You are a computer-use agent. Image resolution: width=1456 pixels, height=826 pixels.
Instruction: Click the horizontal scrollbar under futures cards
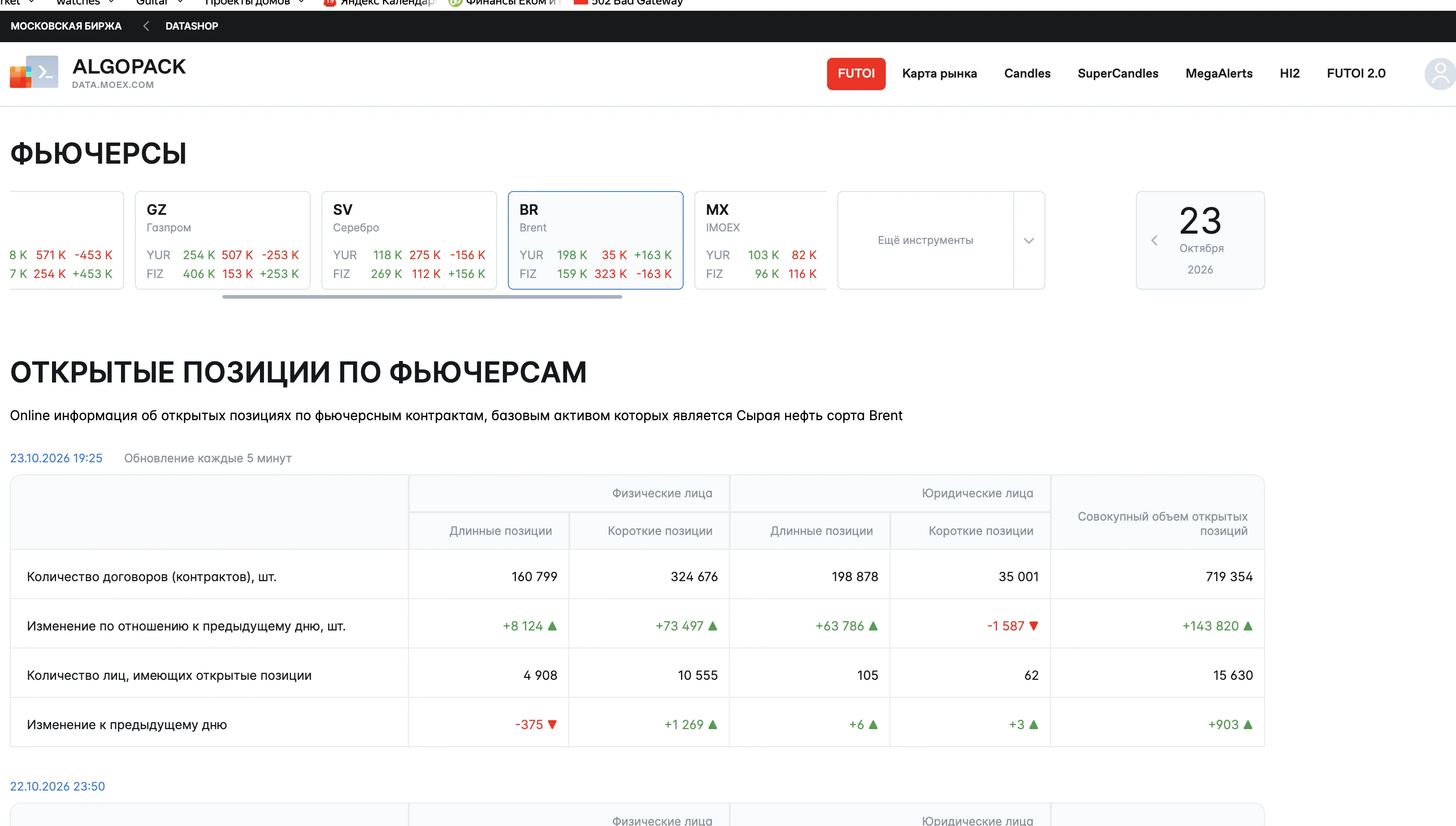[x=422, y=297]
